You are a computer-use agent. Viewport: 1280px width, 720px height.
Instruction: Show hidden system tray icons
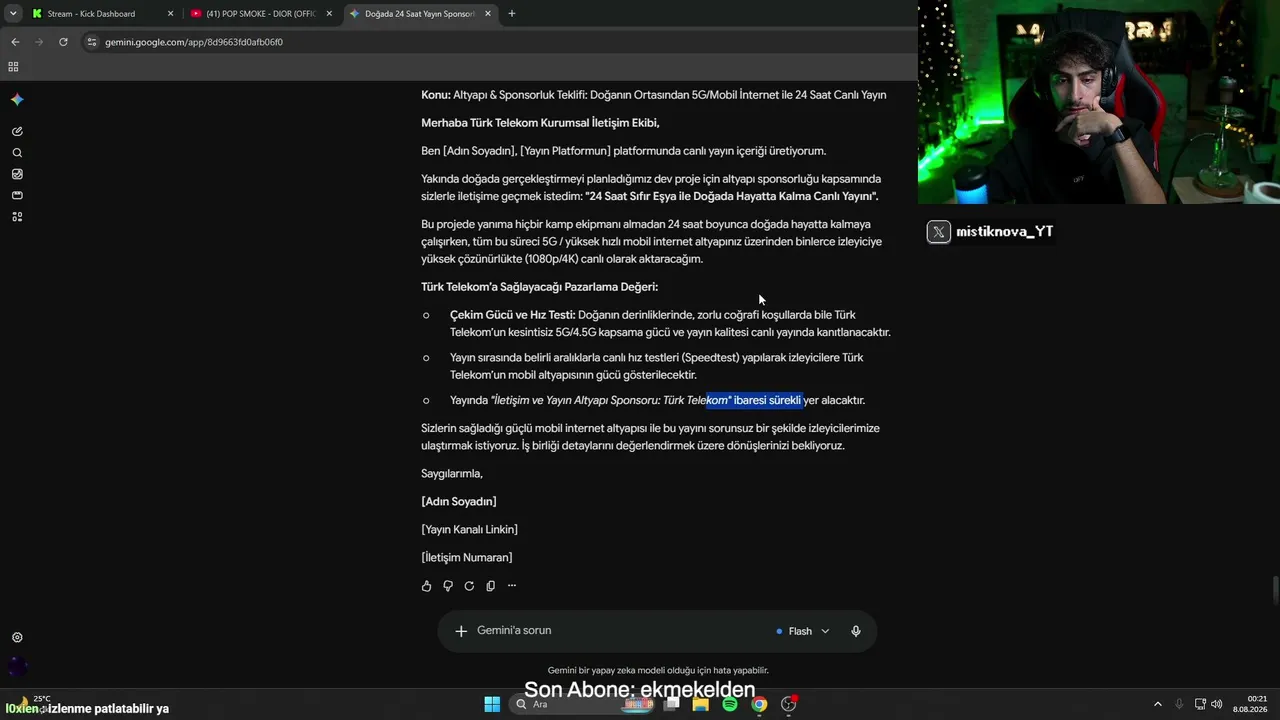click(1158, 704)
